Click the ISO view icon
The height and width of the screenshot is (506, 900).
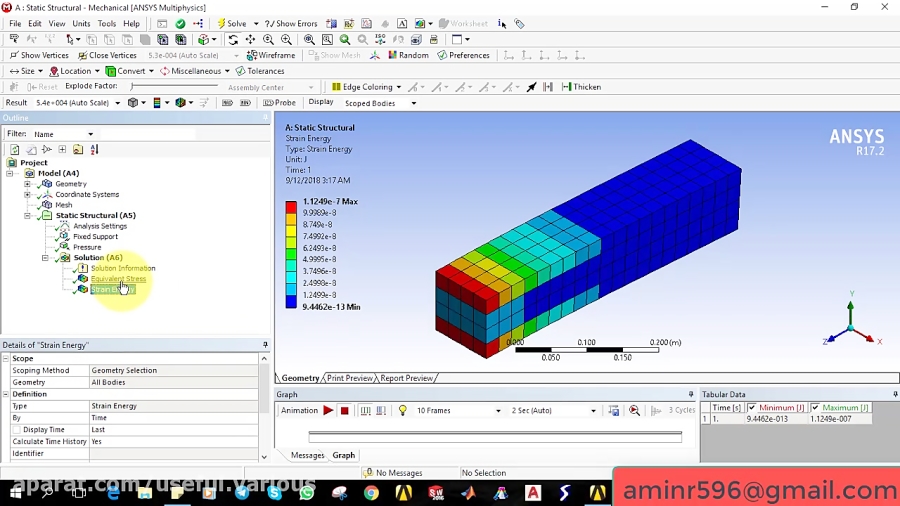point(380,40)
